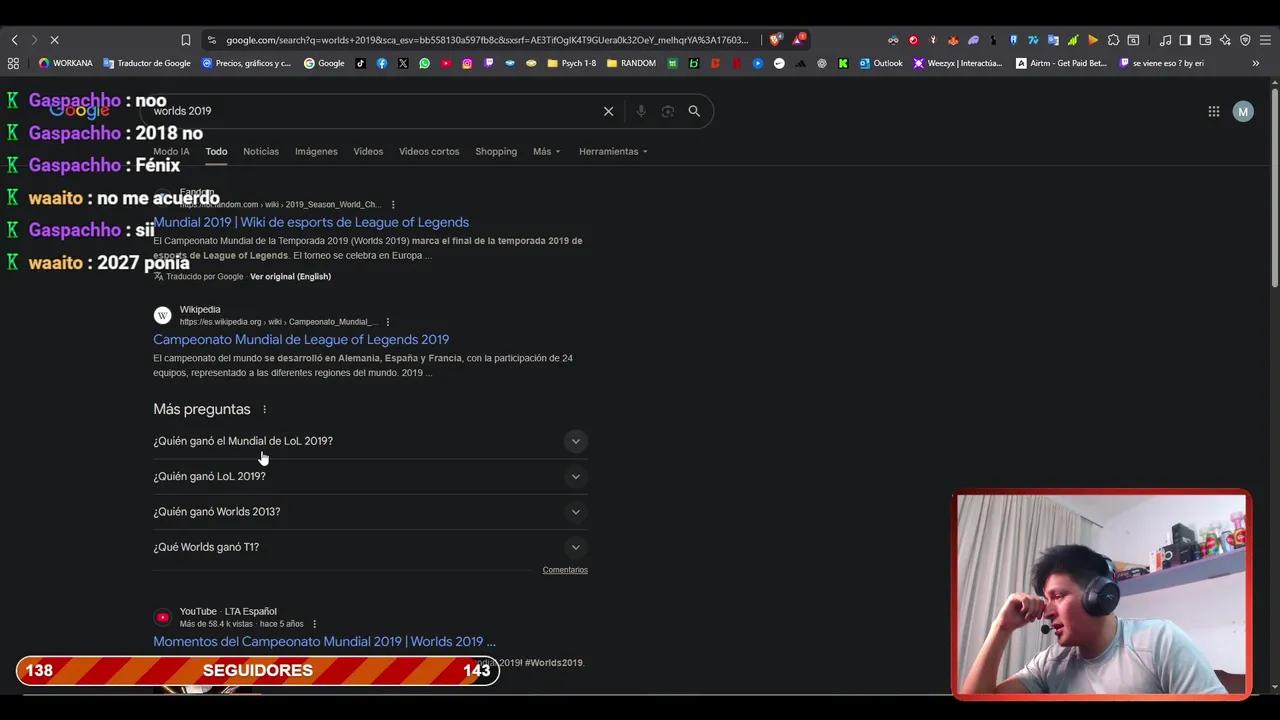Expand '¿Quién ganó el Mundial de LoL 2019?'

click(x=370, y=441)
